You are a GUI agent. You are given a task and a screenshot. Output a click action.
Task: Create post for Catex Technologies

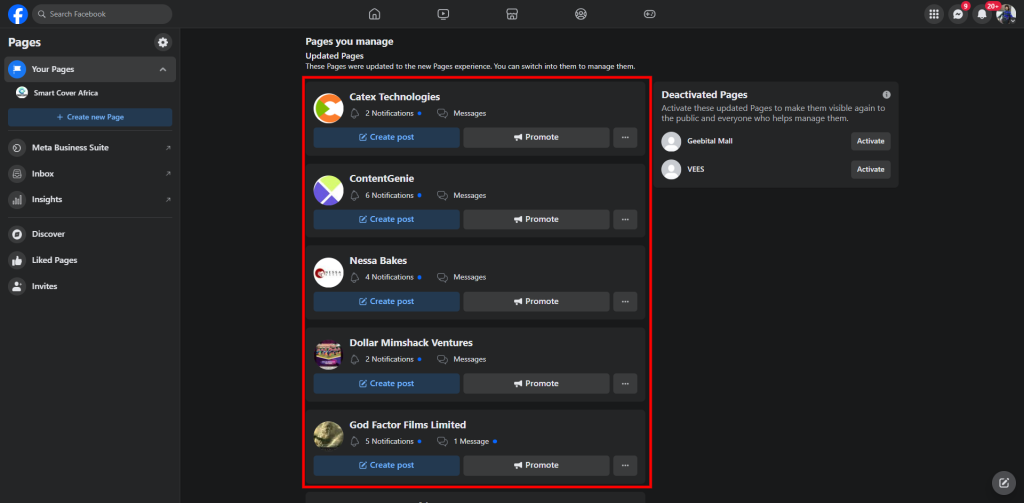(387, 137)
